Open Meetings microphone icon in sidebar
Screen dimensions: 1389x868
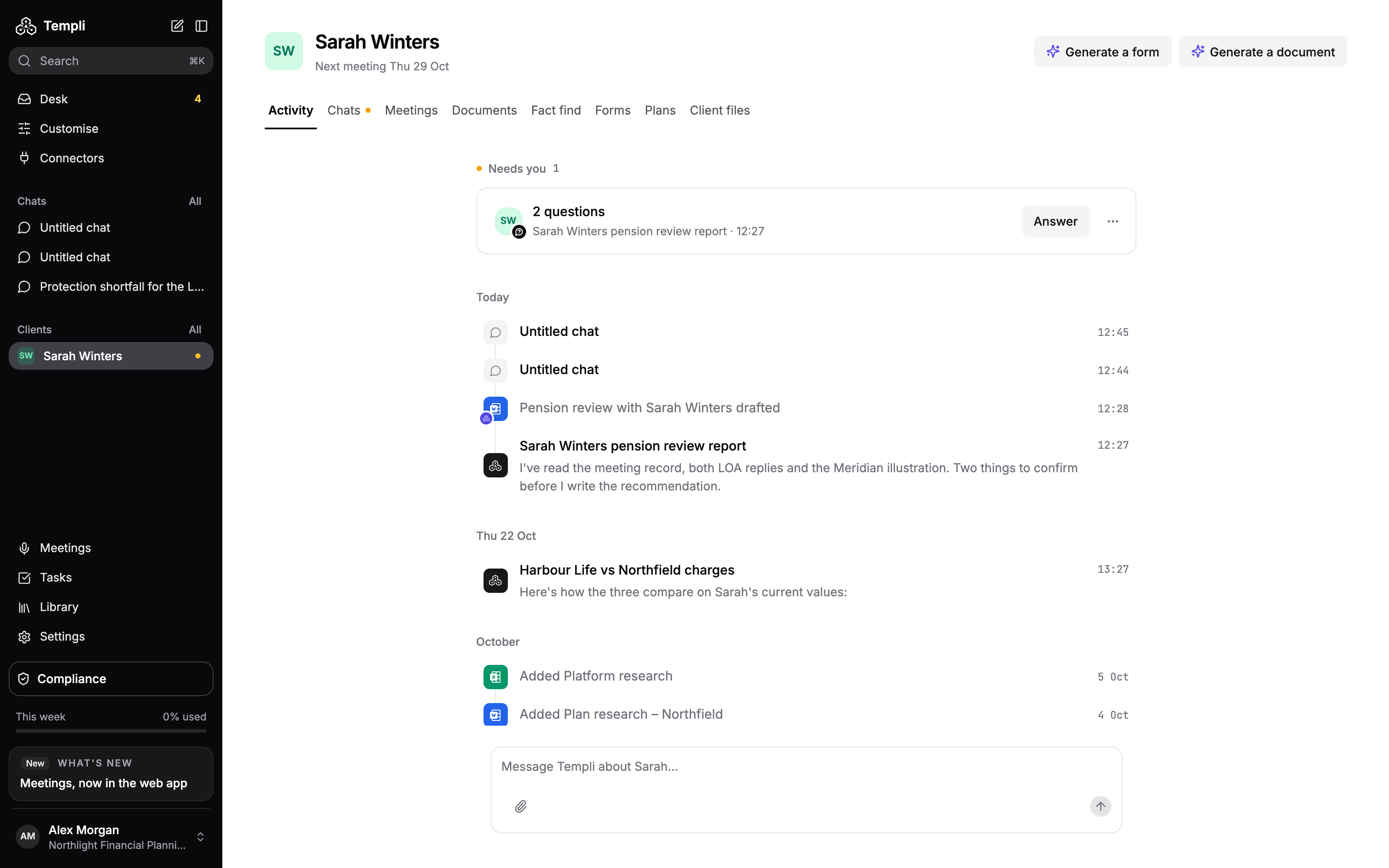(24, 548)
